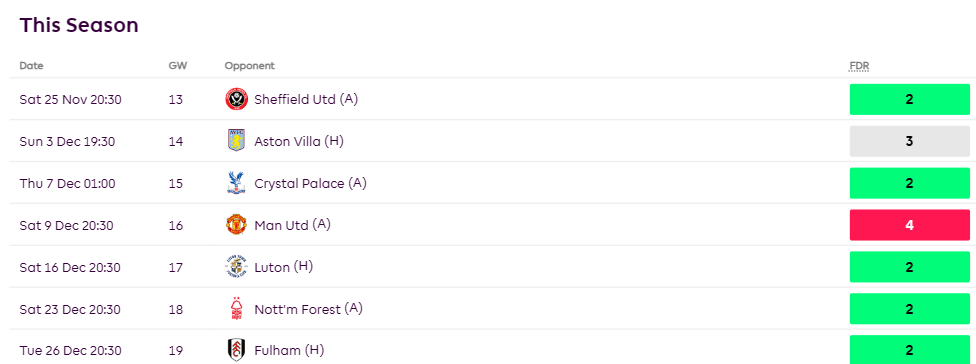Click the GW column header

tap(177, 66)
